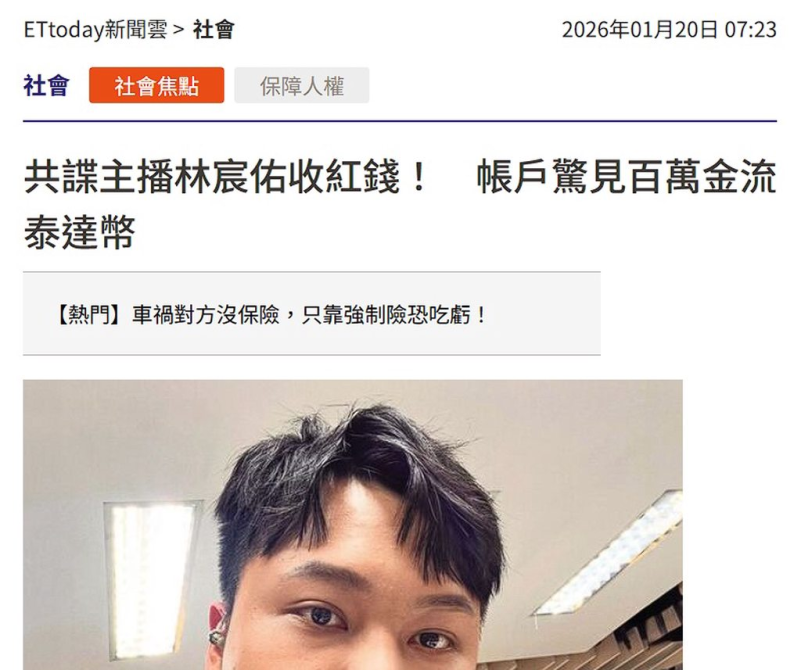Click the time 07:23 in the date stamp

(x=751, y=30)
